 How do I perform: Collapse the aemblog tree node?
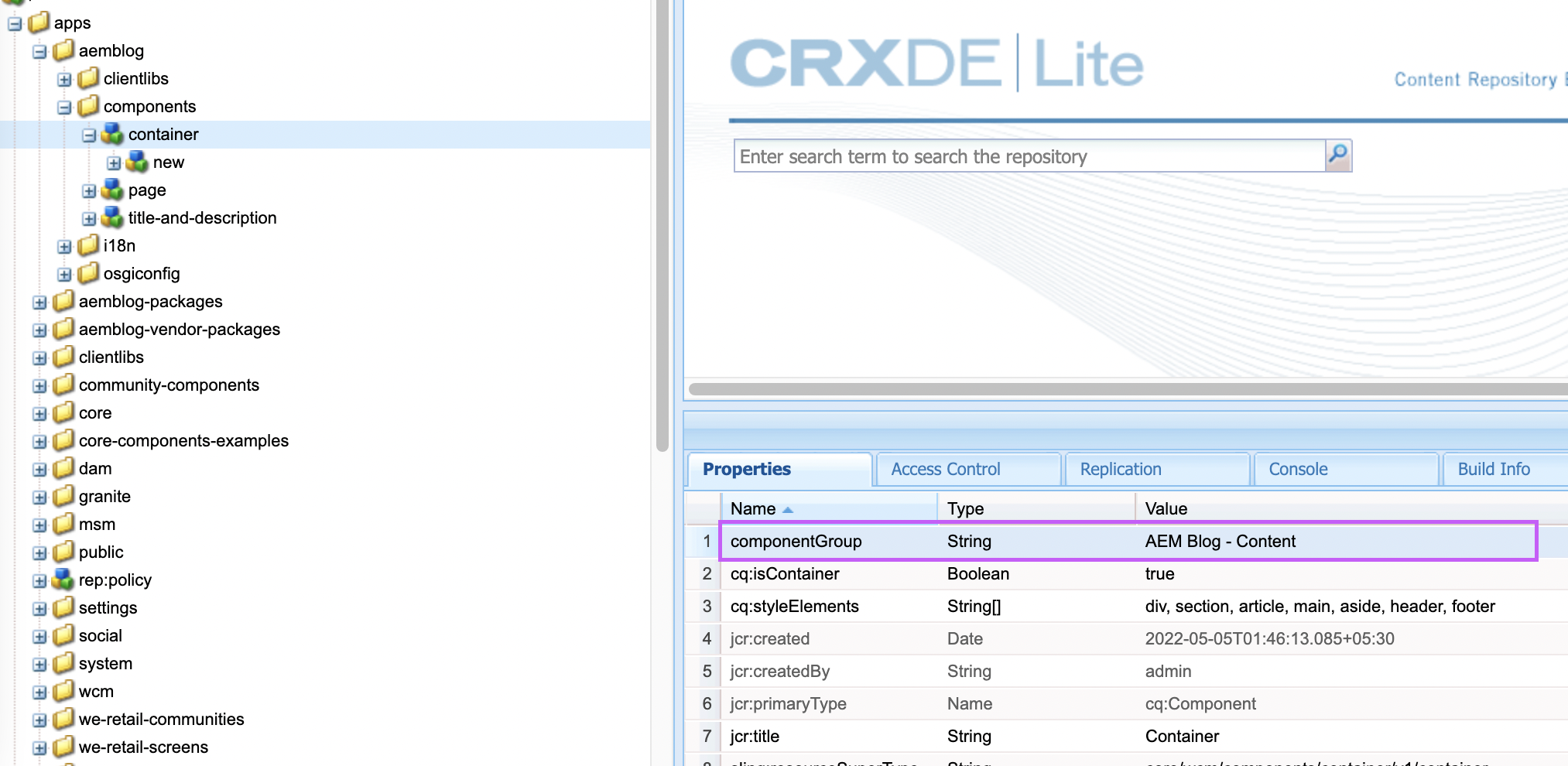[x=39, y=52]
